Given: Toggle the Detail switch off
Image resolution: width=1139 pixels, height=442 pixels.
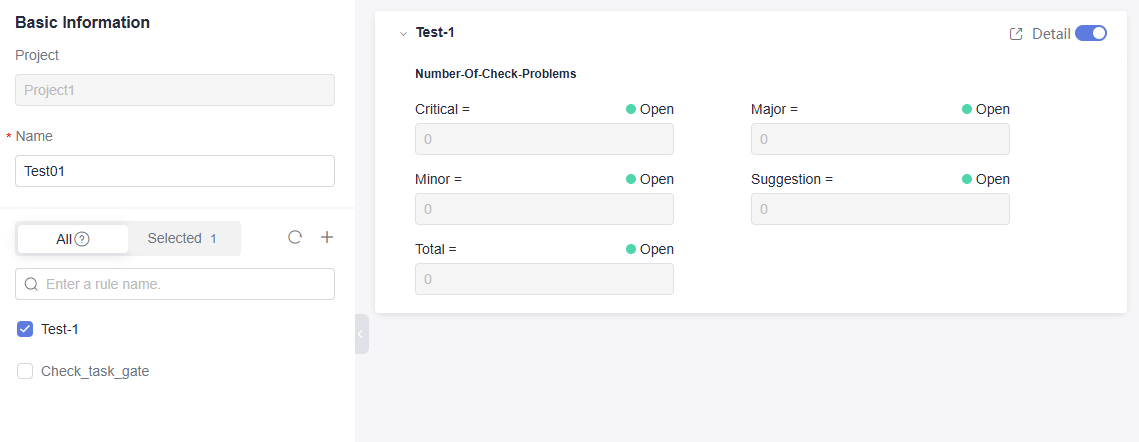Looking at the screenshot, I should pyautogui.click(x=1091, y=33).
